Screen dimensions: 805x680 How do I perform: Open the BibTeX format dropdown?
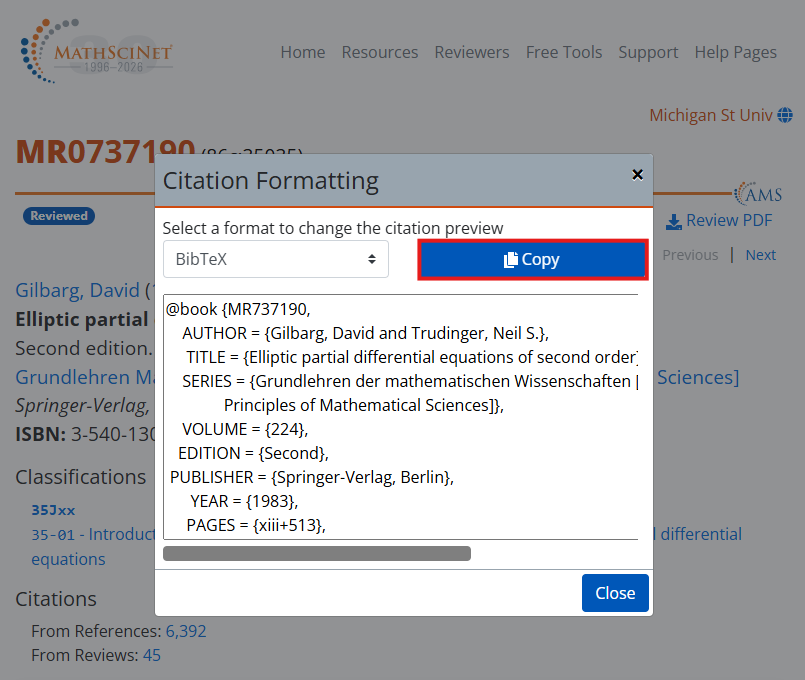tap(276, 259)
